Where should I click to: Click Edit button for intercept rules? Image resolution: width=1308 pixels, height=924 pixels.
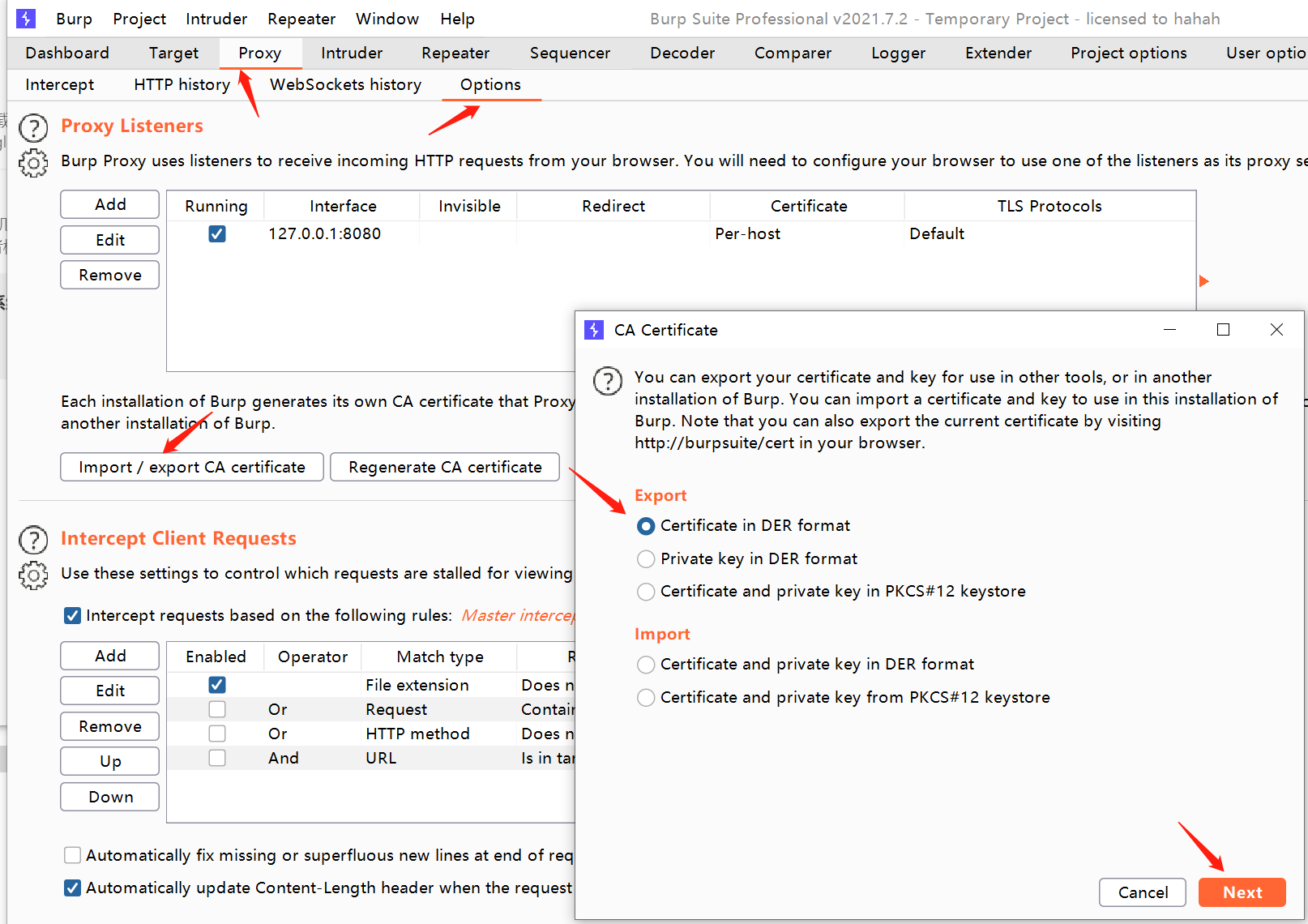109,691
